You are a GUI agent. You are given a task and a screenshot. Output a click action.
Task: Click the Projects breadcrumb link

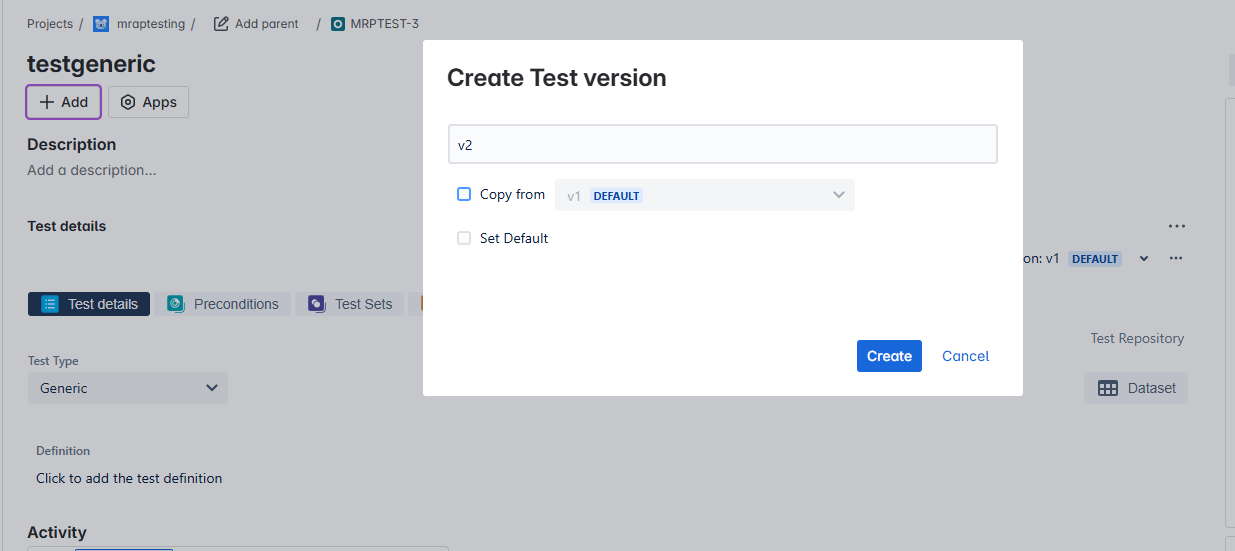(x=50, y=24)
